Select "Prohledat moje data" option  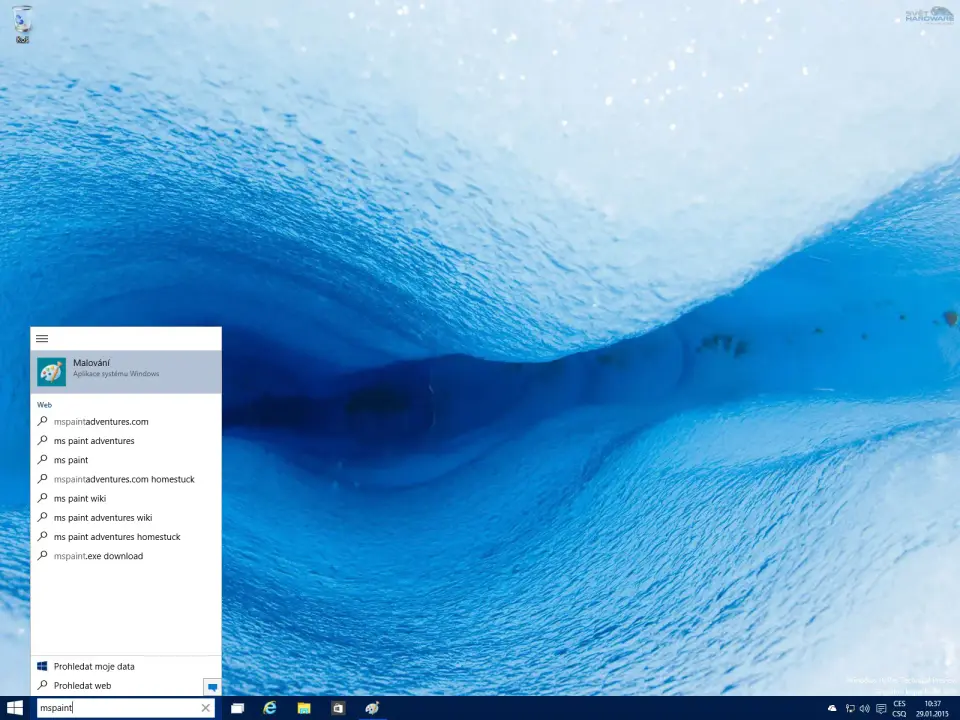point(94,666)
